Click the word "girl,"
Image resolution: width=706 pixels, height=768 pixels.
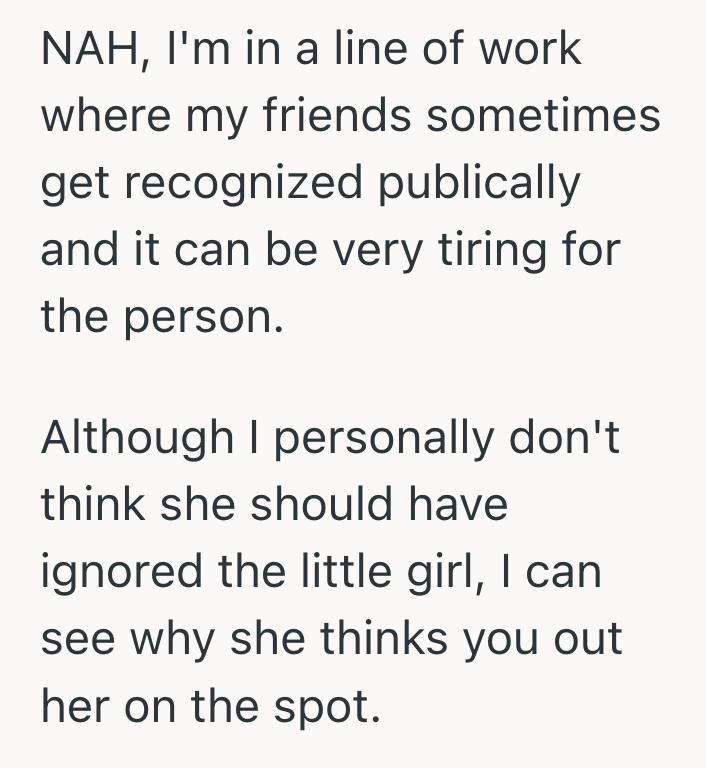(x=436, y=573)
